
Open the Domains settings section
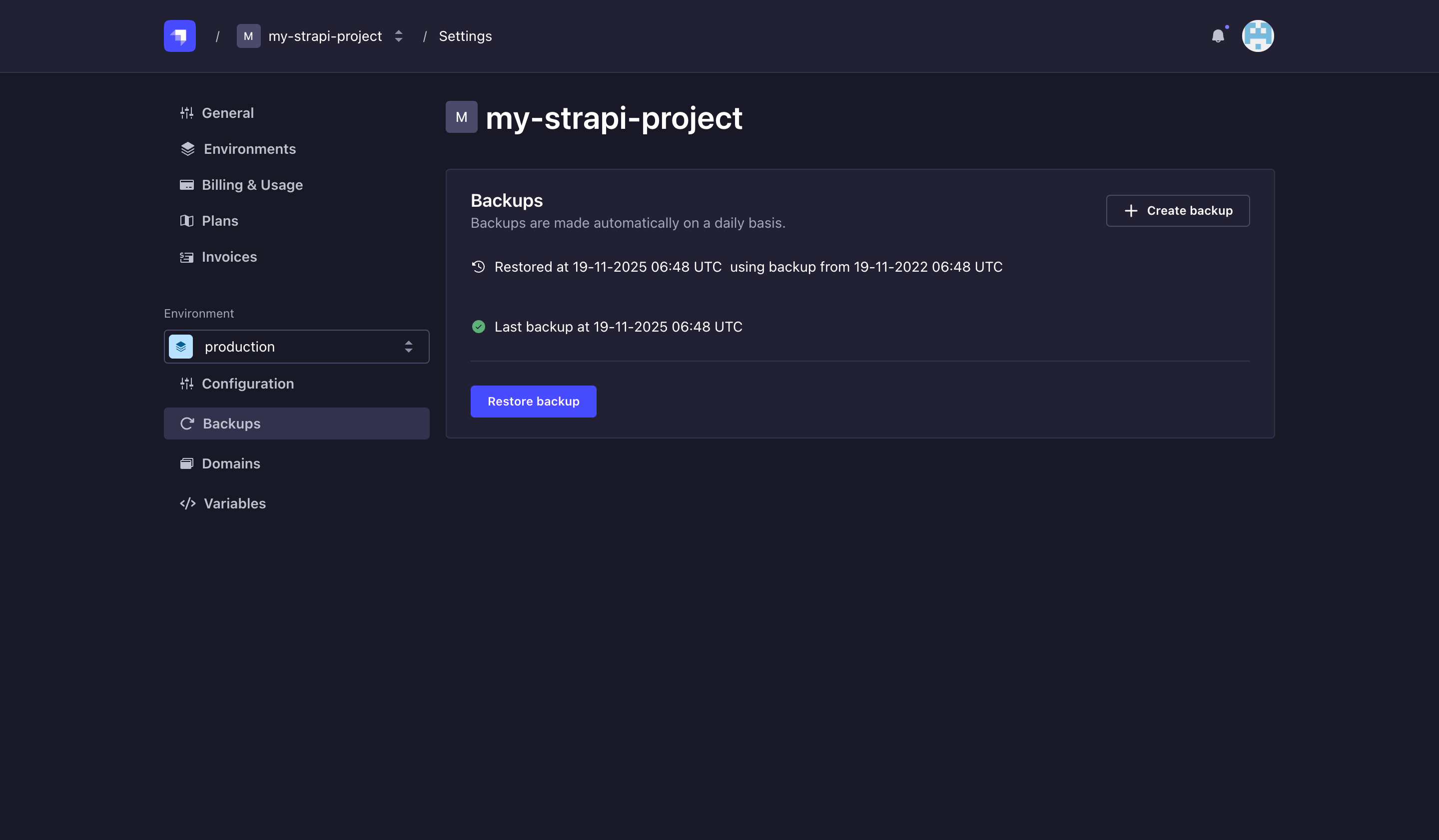point(231,463)
